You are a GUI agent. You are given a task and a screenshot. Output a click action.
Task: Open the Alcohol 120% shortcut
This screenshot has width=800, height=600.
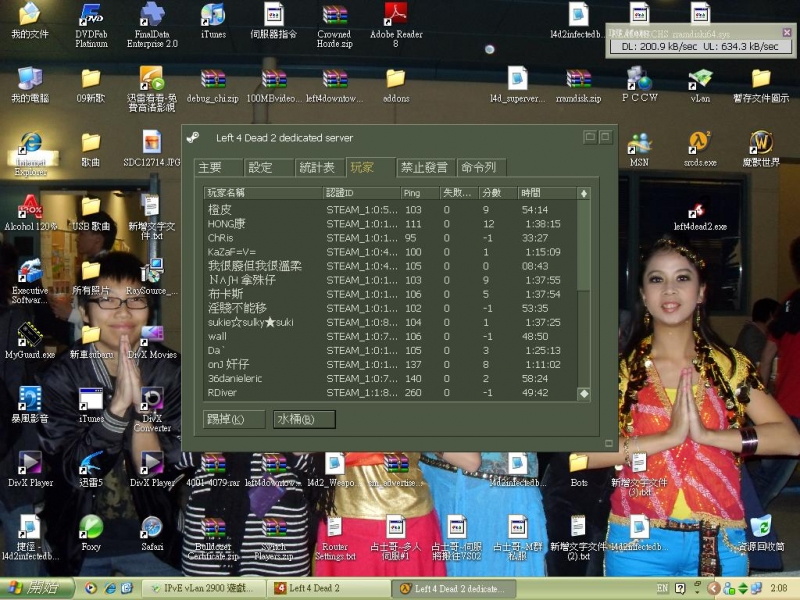pyautogui.click(x=30, y=208)
